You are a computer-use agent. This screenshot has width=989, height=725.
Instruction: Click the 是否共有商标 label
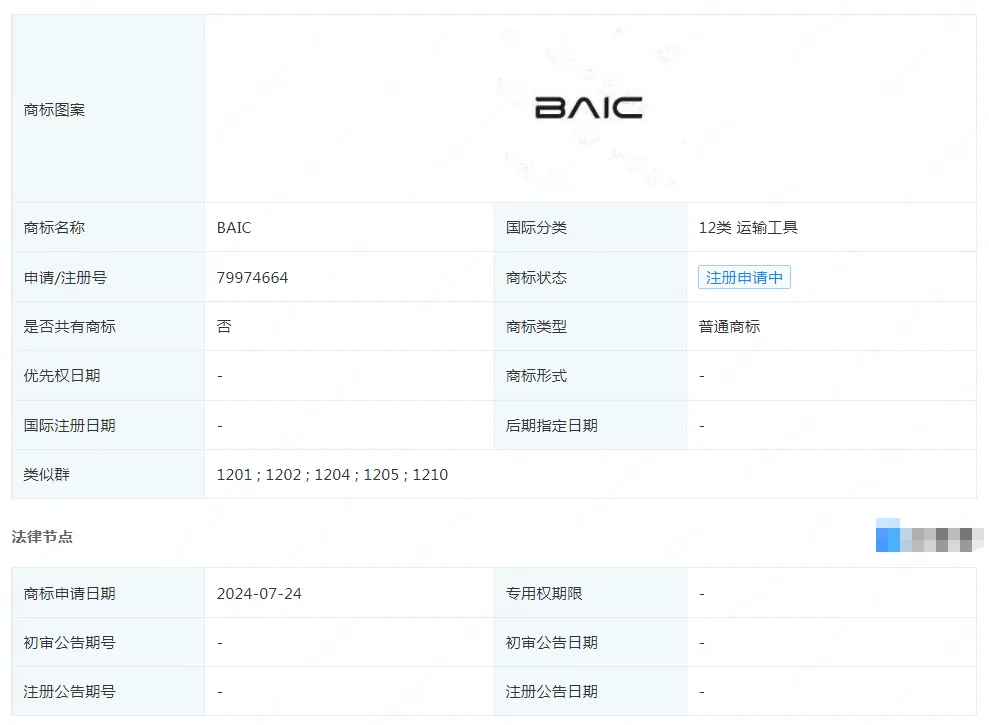tap(69, 327)
